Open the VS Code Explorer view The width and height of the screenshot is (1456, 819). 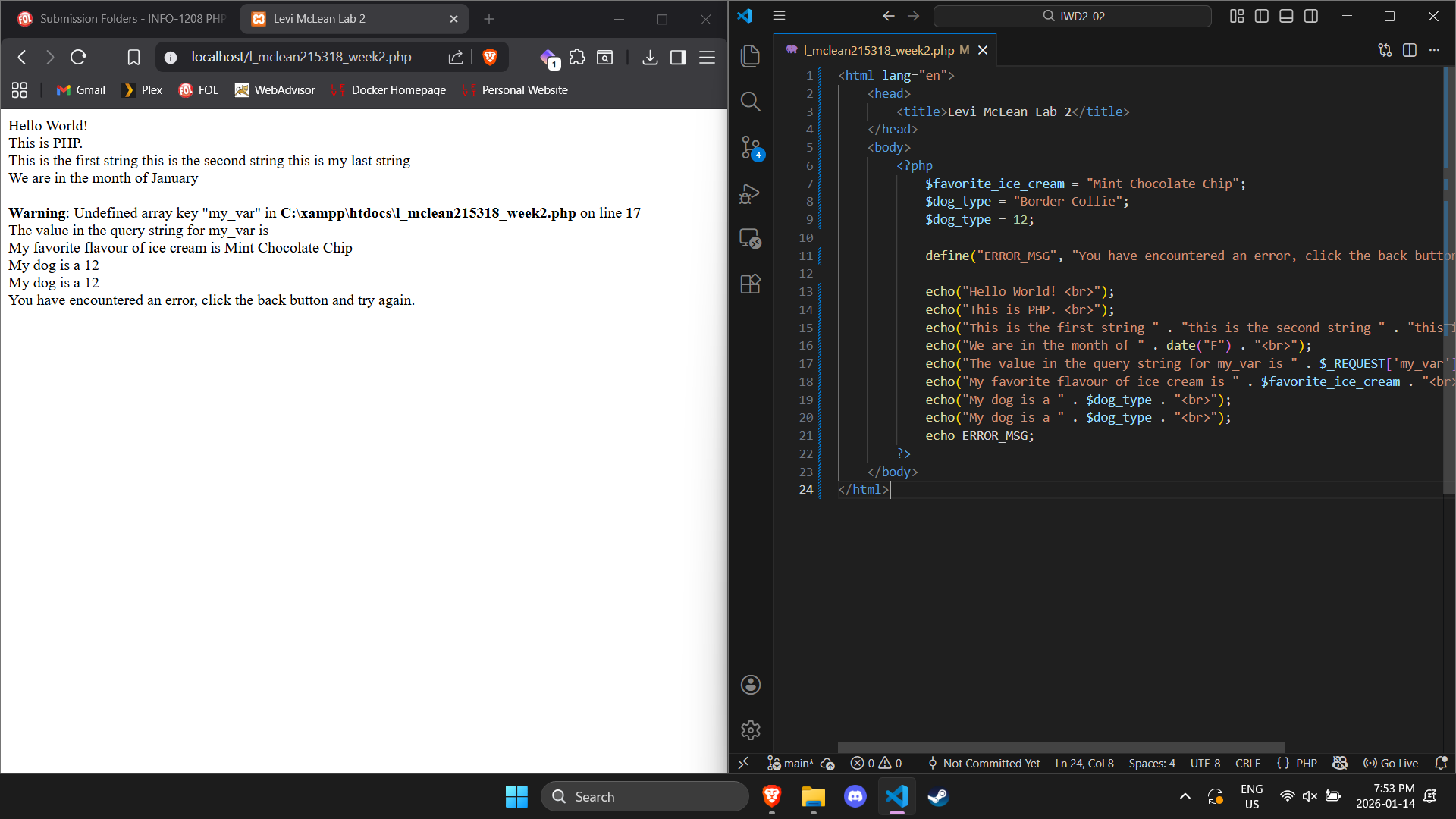750,56
